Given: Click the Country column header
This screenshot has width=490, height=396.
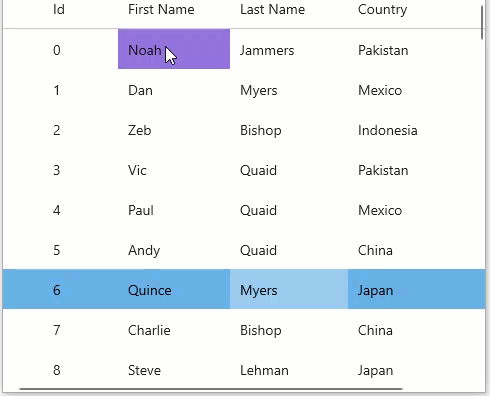Looking at the screenshot, I should pyautogui.click(x=382, y=9).
